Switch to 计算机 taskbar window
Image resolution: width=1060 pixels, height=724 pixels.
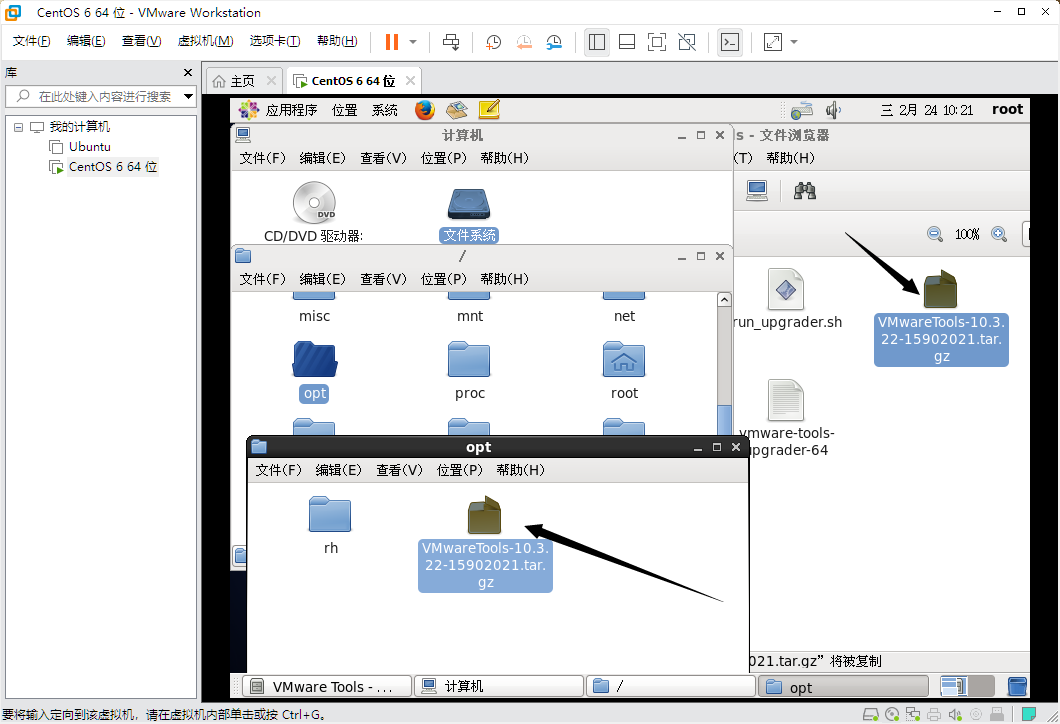click(x=499, y=687)
